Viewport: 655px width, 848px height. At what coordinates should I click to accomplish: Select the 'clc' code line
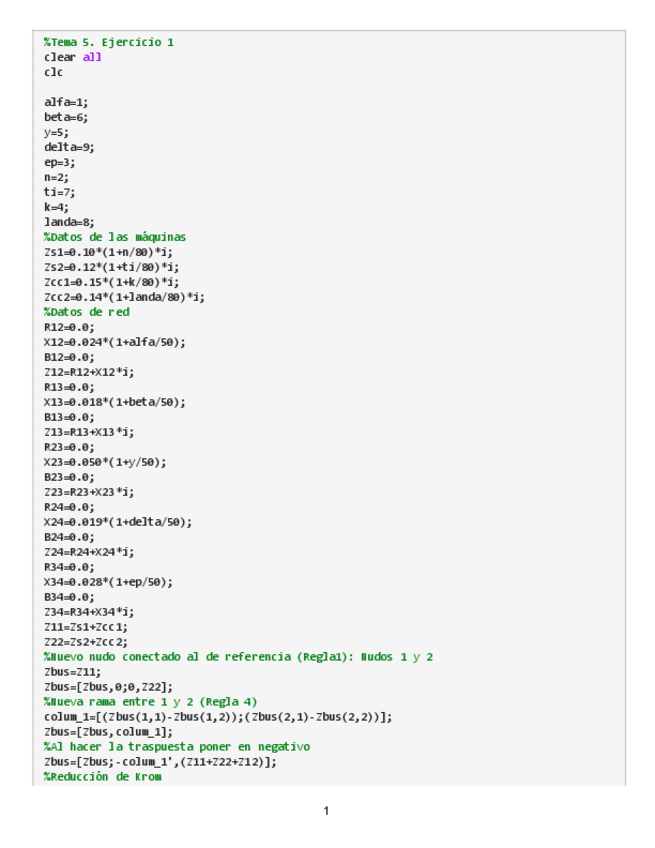click(x=53, y=72)
